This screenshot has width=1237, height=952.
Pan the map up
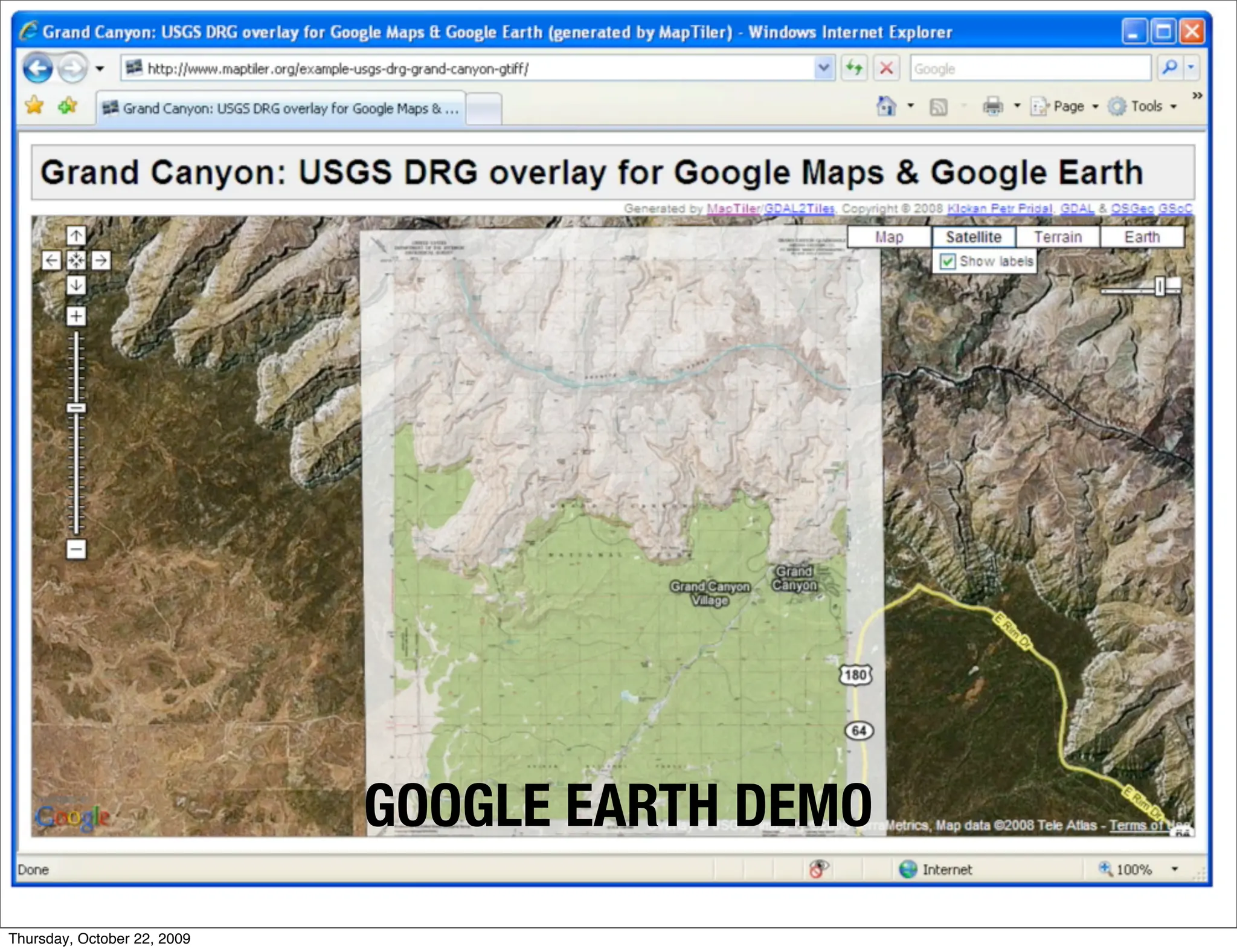click(x=76, y=235)
